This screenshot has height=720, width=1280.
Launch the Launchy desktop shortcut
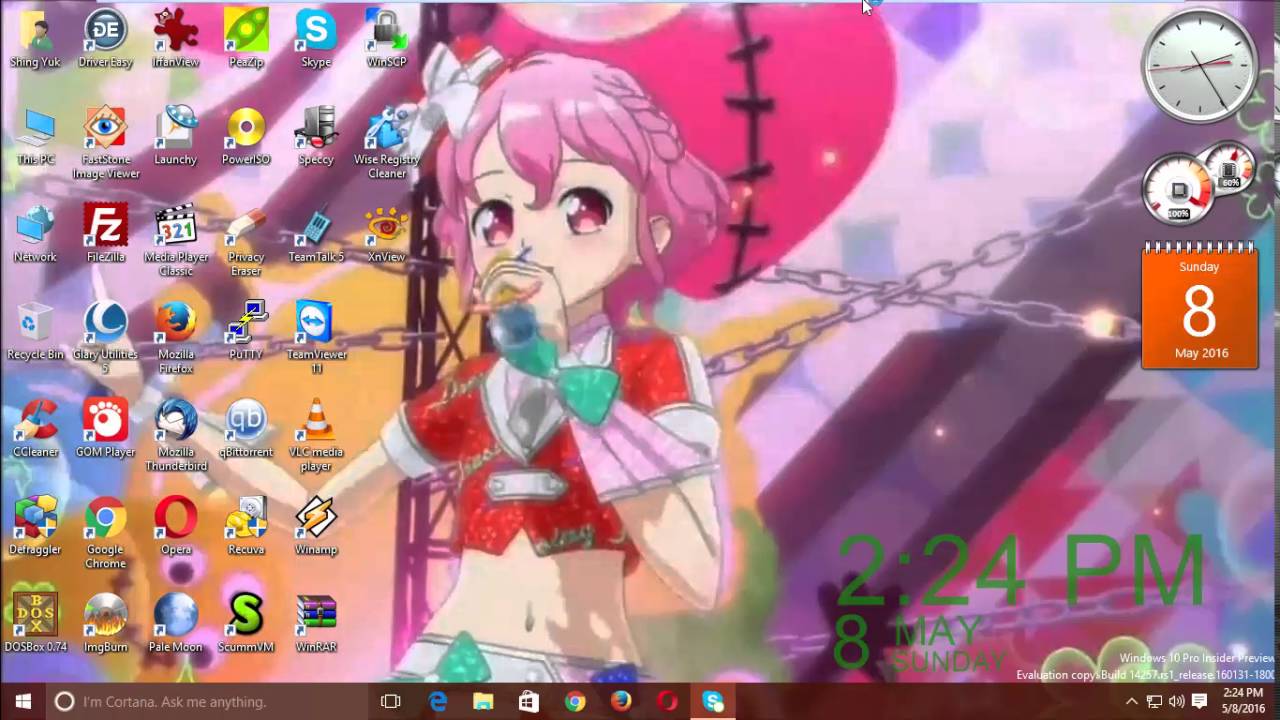(176, 137)
